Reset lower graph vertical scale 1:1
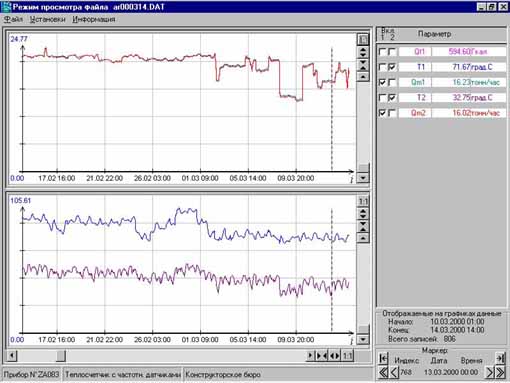Image resolution: width=510 pixels, height=383 pixels. (x=363, y=201)
